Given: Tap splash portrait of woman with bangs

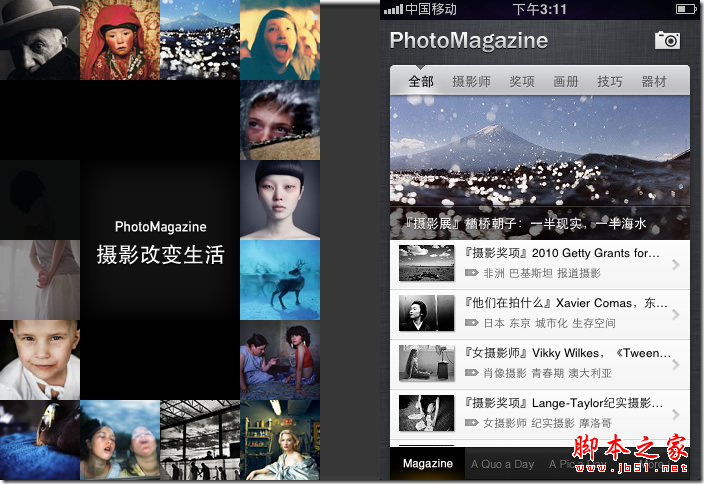Looking at the screenshot, I should (280, 200).
